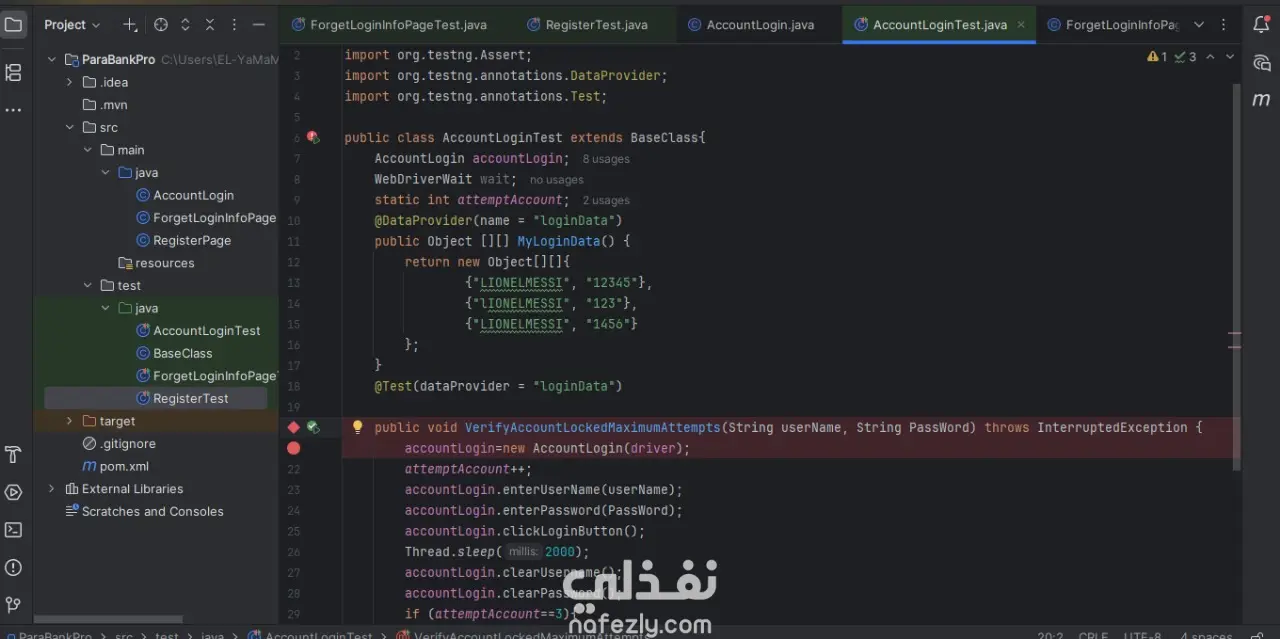1280x639 pixels.
Task: Select the resources folder
Action: (155, 263)
